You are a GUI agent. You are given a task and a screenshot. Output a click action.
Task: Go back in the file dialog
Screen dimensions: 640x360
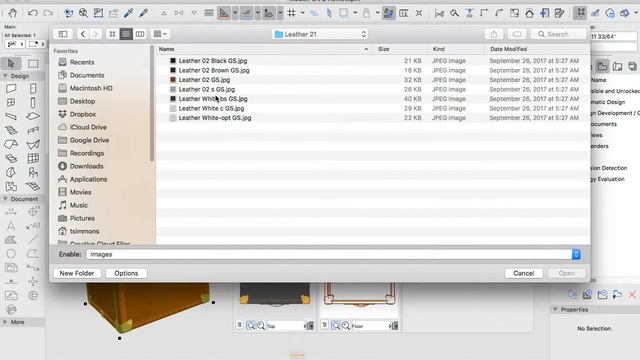[x=82, y=34]
